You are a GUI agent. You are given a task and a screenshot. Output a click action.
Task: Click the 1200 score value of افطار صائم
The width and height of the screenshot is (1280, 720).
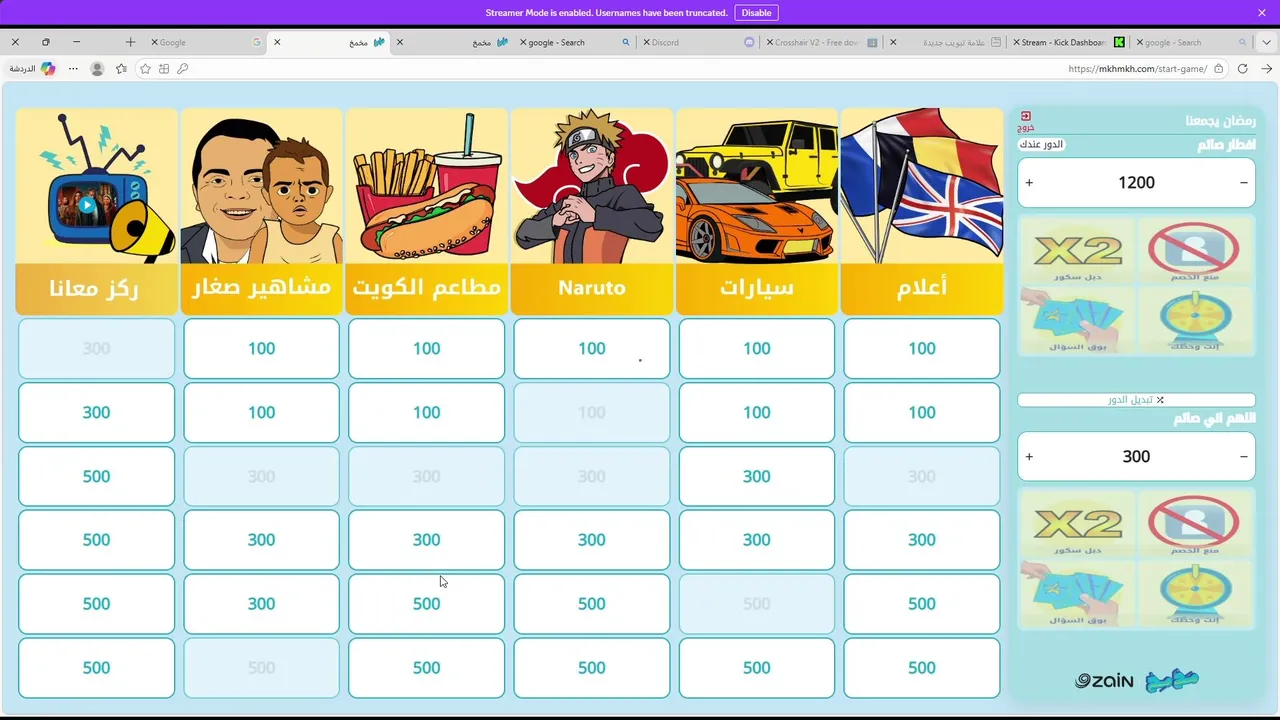point(1136,183)
